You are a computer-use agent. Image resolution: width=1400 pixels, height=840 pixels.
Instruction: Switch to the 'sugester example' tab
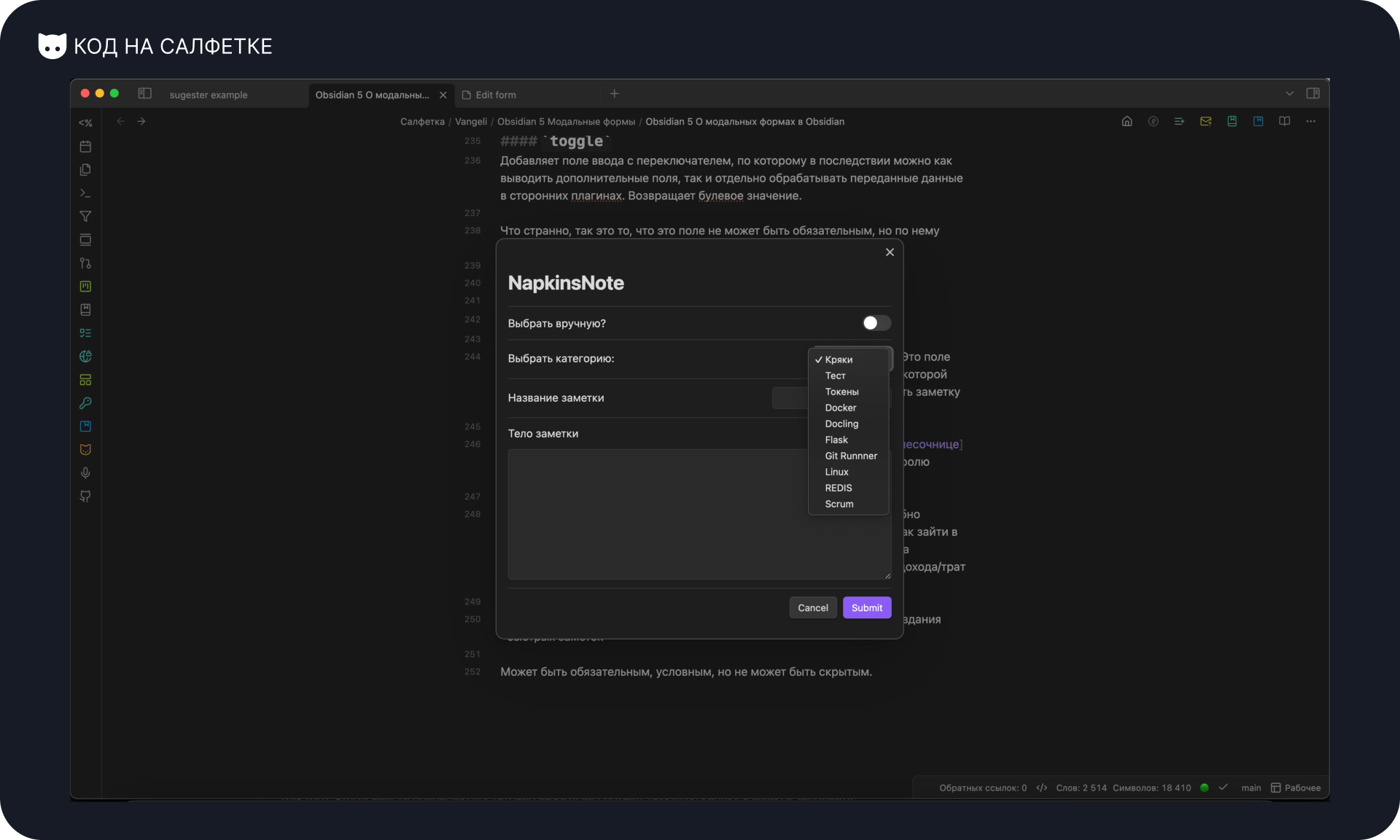click(209, 95)
